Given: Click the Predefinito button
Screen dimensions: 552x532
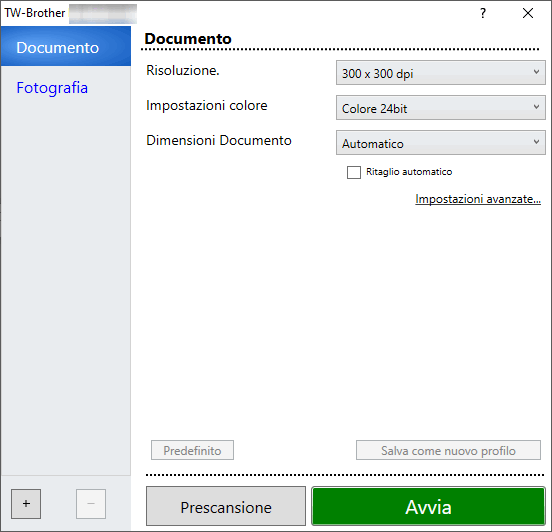Looking at the screenshot, I should (192, 450).
